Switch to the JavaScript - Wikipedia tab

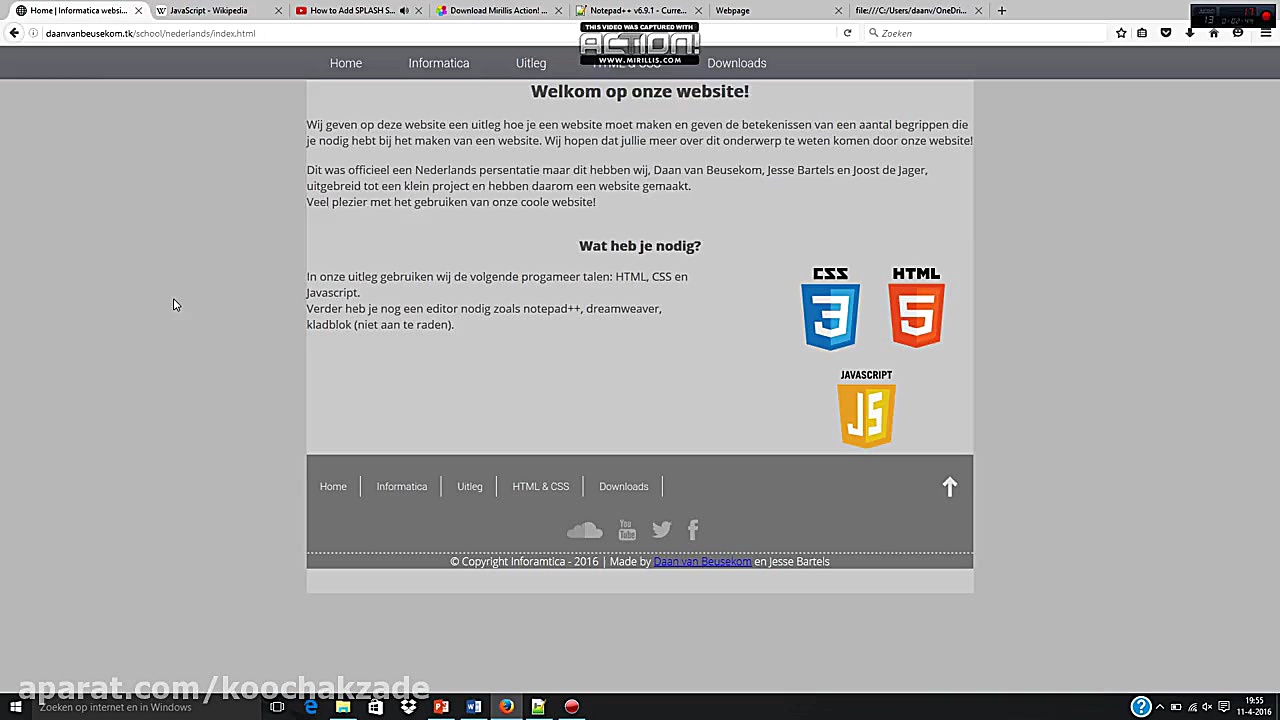pyautogui.click(x=208, y=11)
